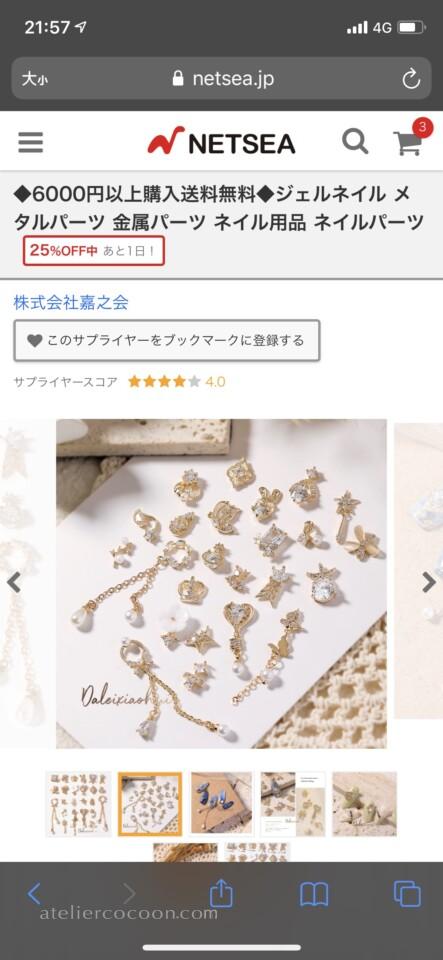Tap the Safari back arrow
This screenshot has width=443, height=960.
pyautogui.click(x=34, y=894)
